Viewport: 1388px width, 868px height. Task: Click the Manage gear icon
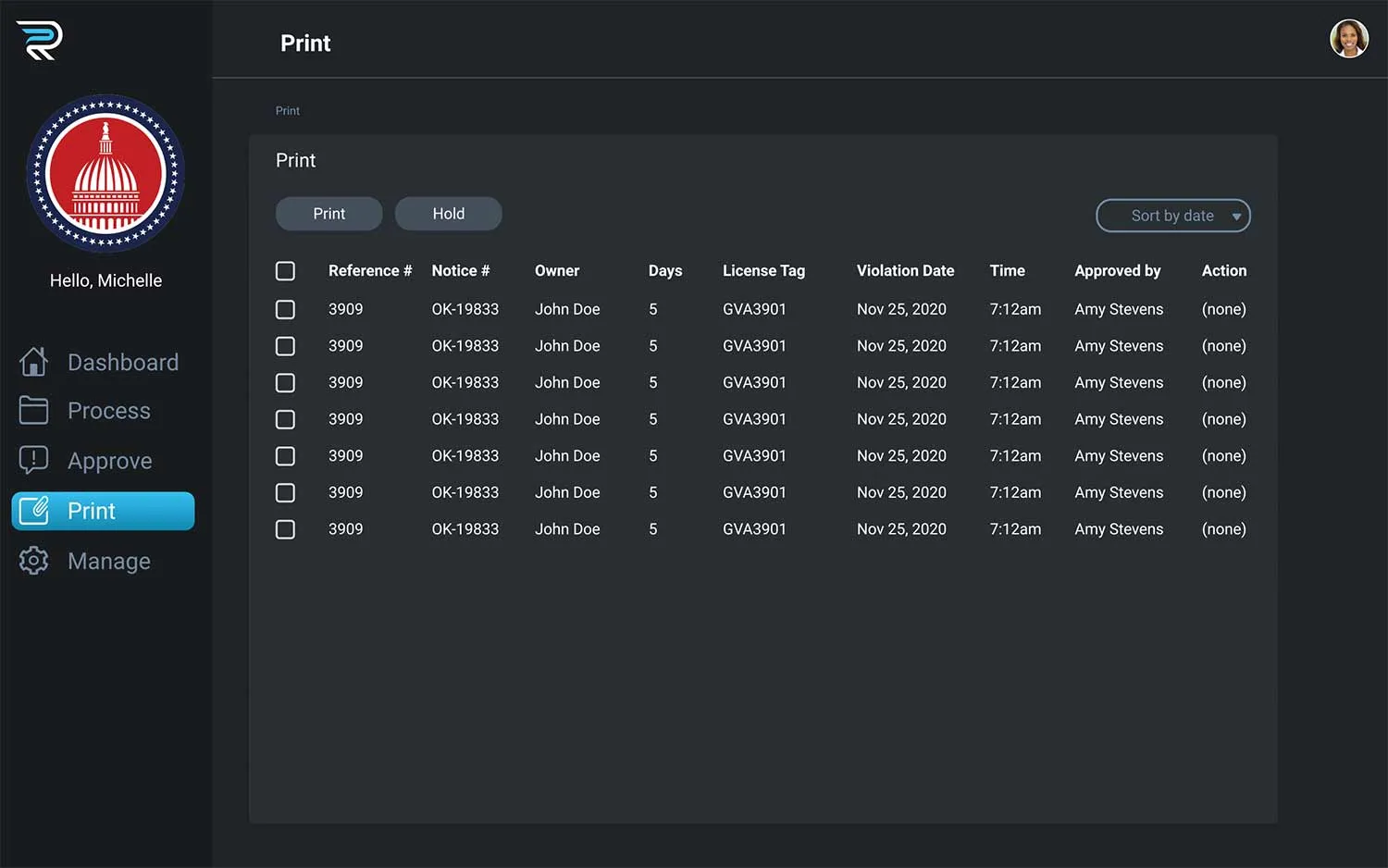point(33,561)
